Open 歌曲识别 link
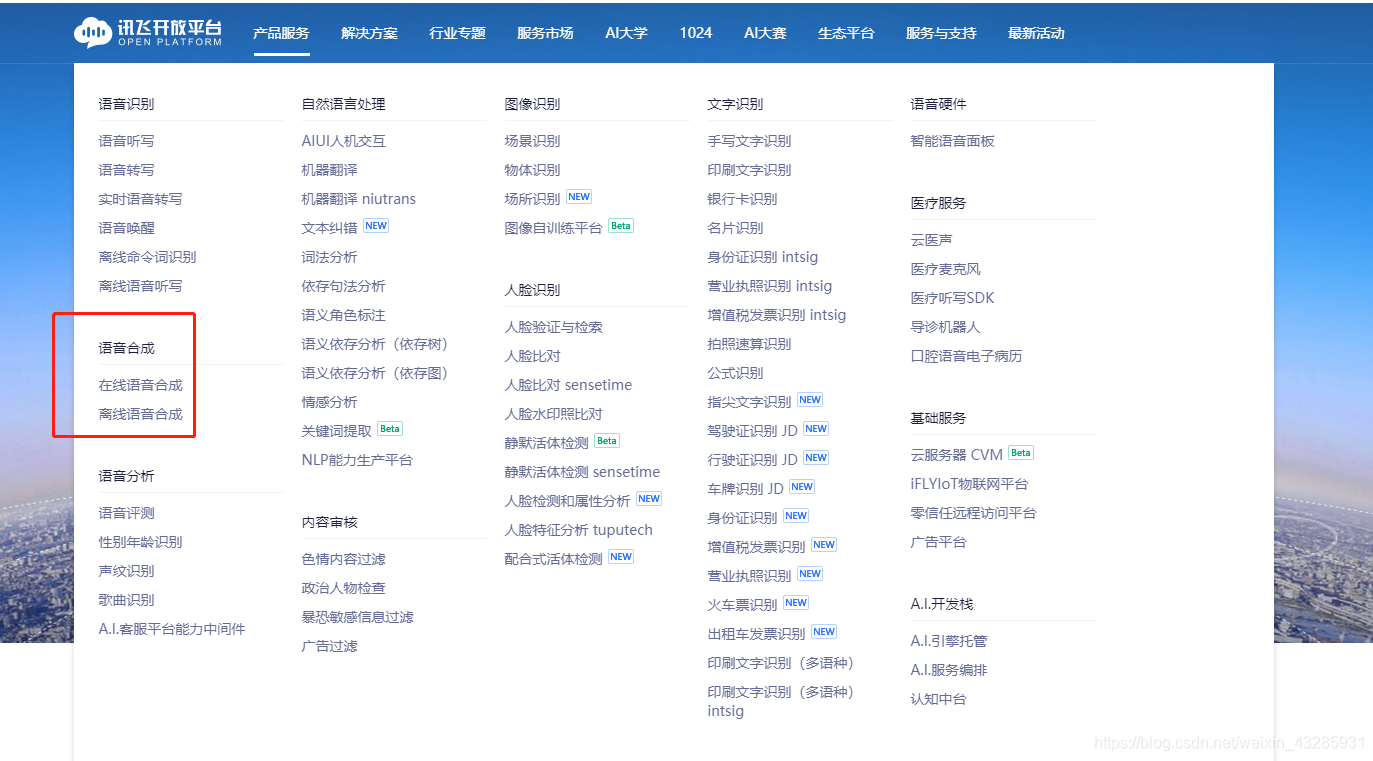 (x=127, y=600)
